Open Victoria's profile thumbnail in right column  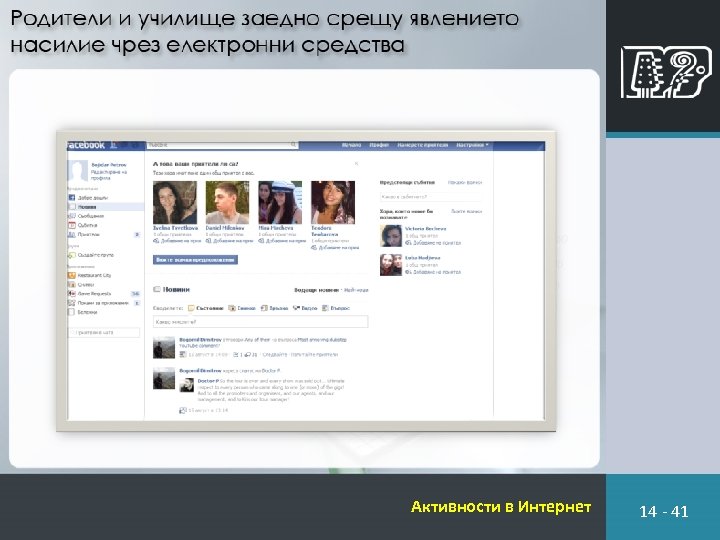[x=391, y=236]
